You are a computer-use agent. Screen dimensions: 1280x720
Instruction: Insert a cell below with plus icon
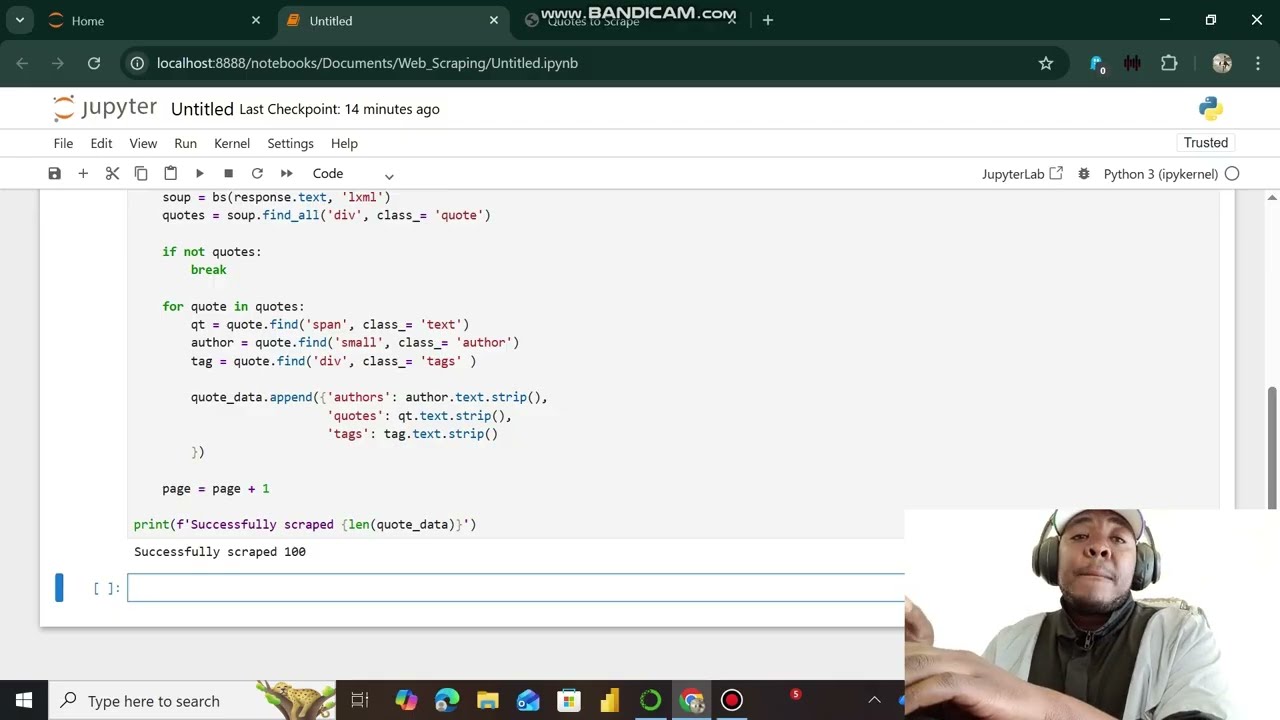83,174
